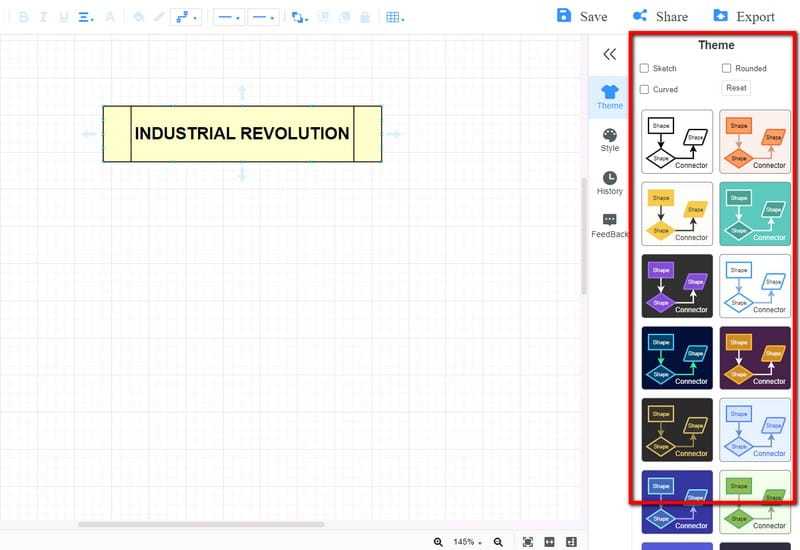Open the FeedBack sidebar tab
The width and height of the screenshot is (800, 550).
tap(610, 227)
